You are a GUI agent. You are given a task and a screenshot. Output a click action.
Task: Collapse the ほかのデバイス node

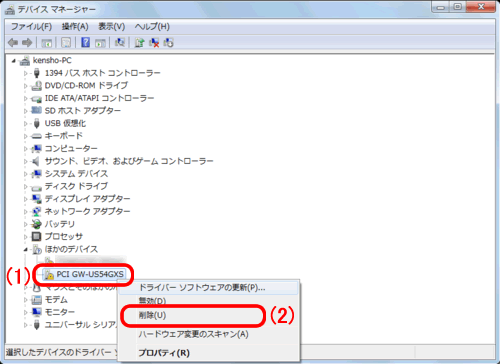[26, 249]
